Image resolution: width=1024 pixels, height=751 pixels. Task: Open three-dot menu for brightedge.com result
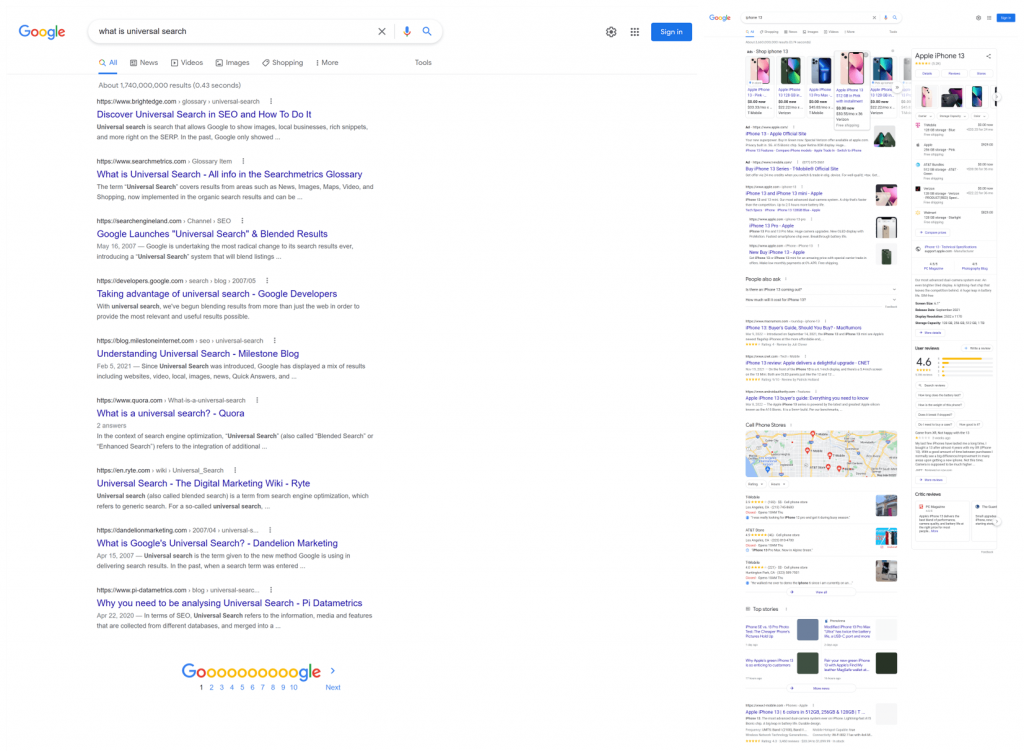point(271,101)
